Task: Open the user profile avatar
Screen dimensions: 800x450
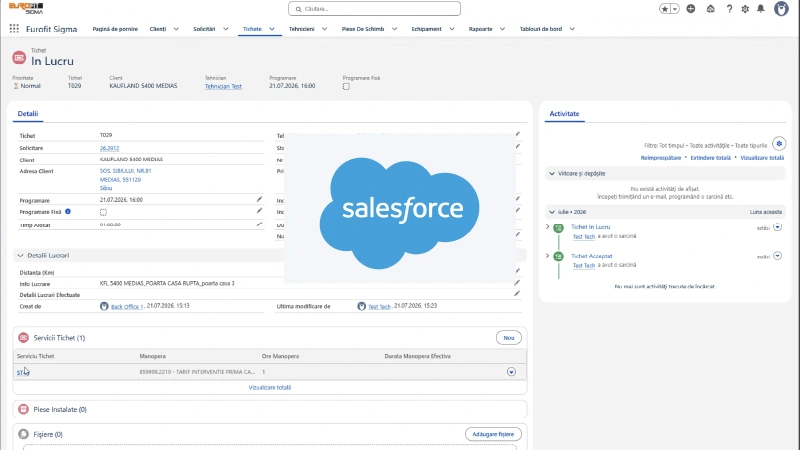Action: [781, 9]
